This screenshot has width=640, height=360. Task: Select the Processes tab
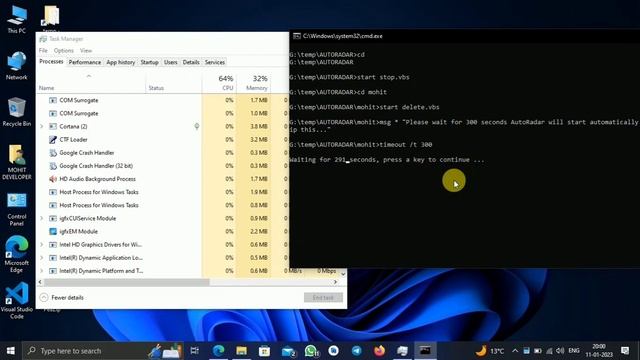[x=51, y=62]
